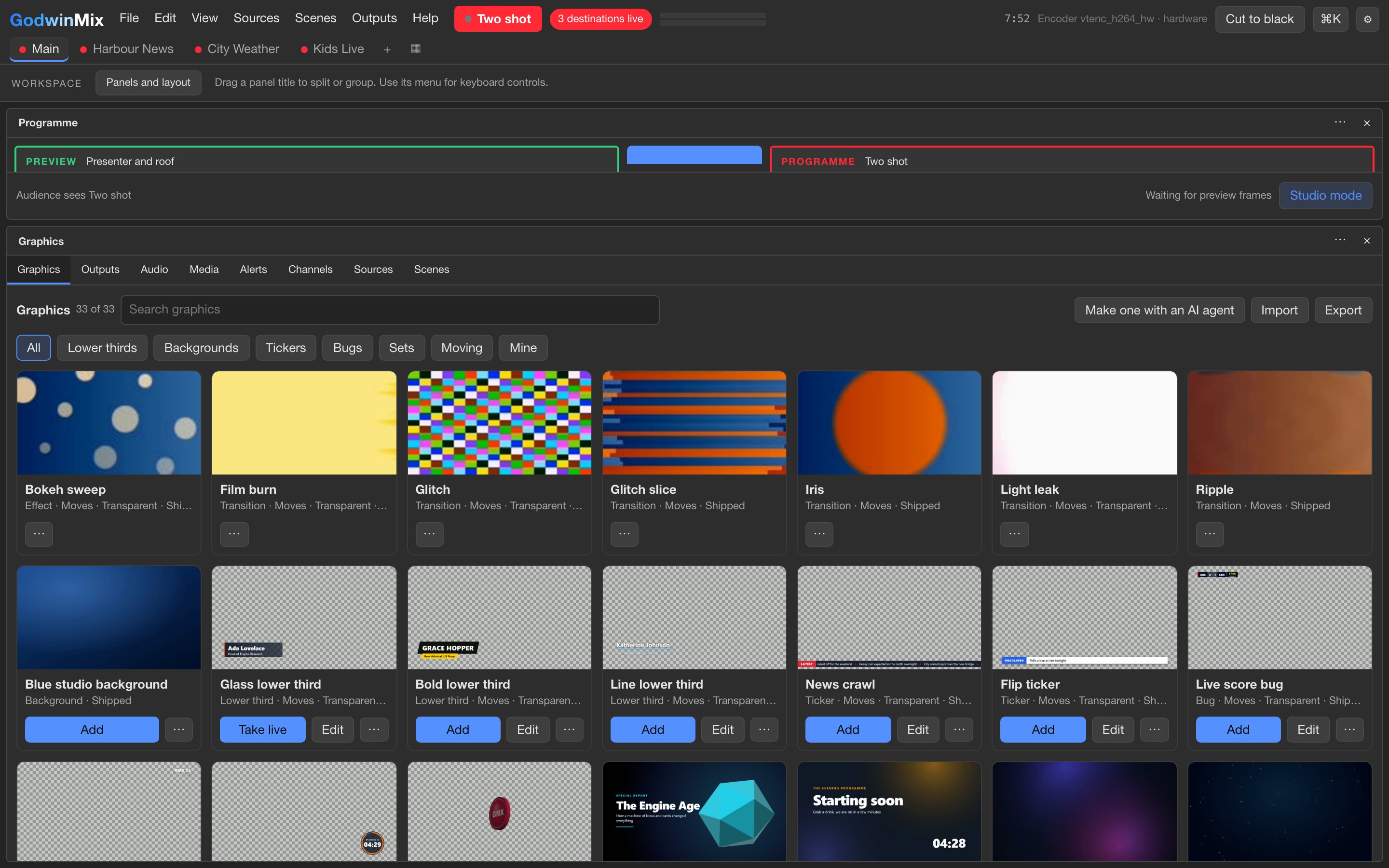Open the Film burn card options menu

(234, 534)
